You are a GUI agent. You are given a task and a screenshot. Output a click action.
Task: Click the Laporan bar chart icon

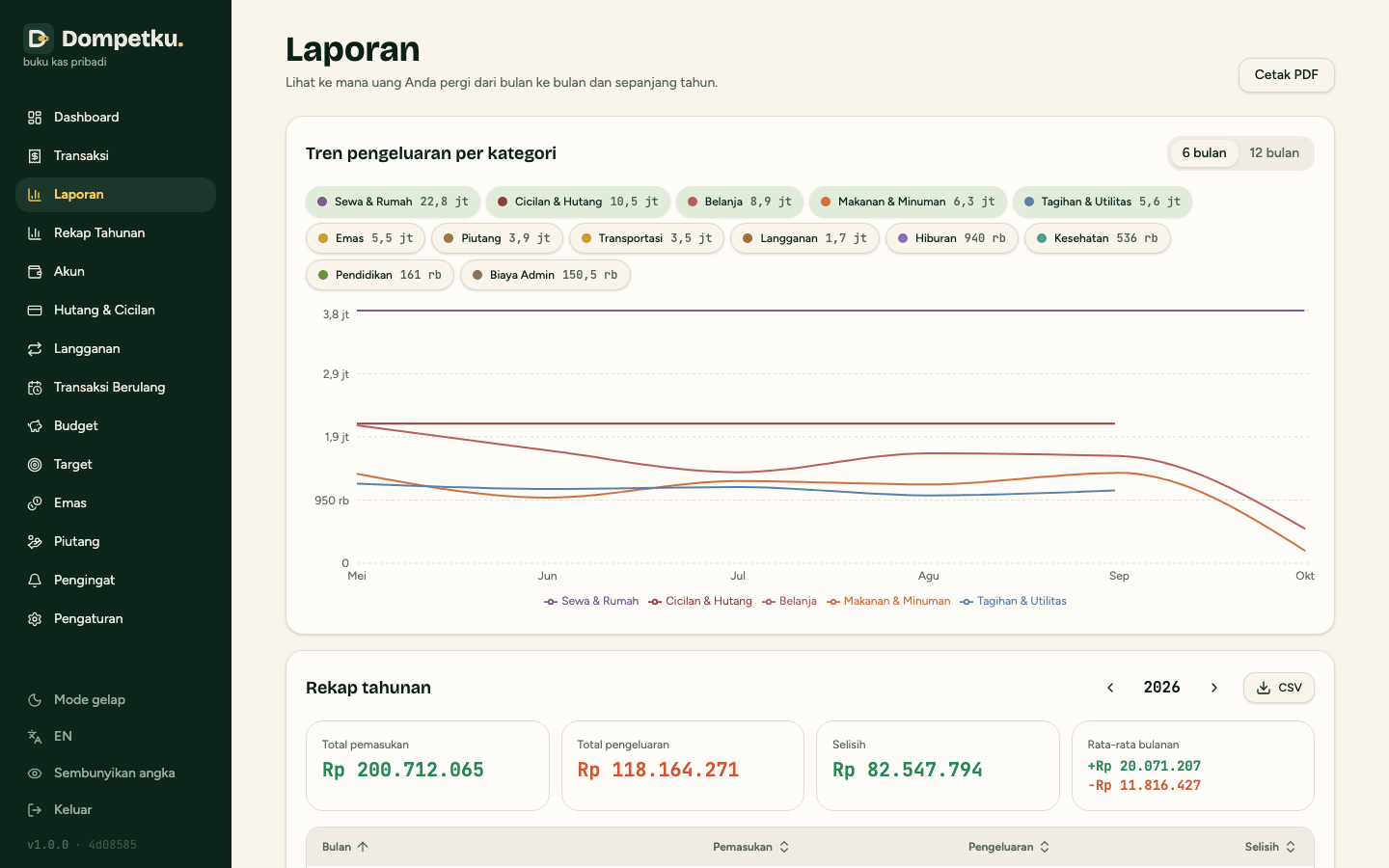(35, 195)
